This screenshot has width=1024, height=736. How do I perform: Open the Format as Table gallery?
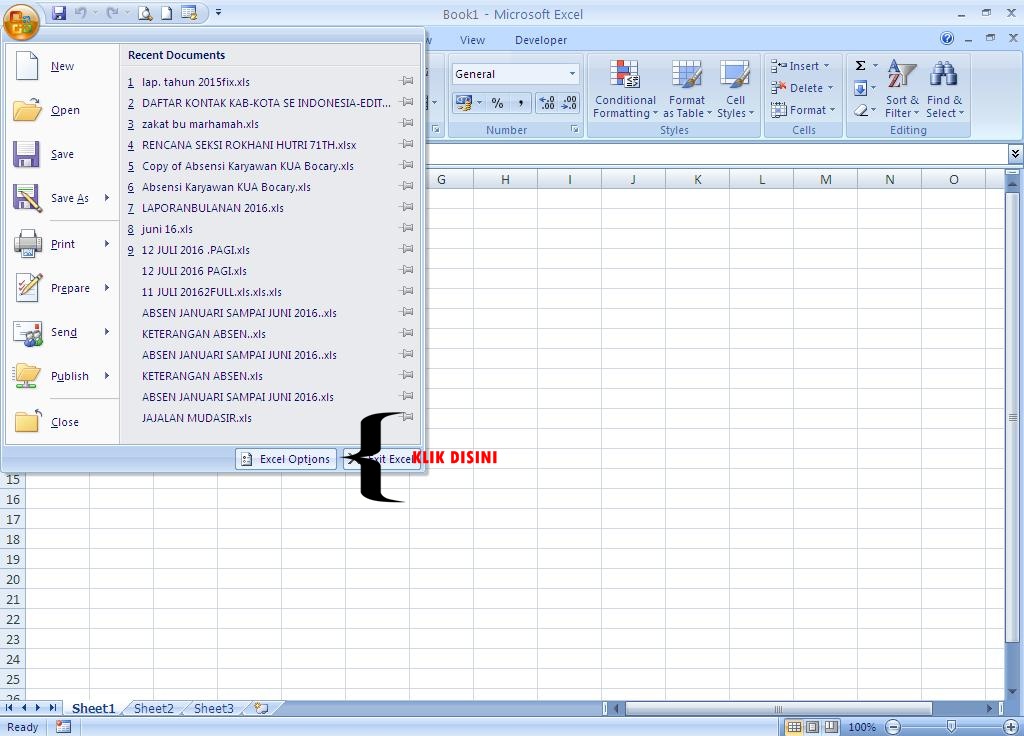[687, 89]
